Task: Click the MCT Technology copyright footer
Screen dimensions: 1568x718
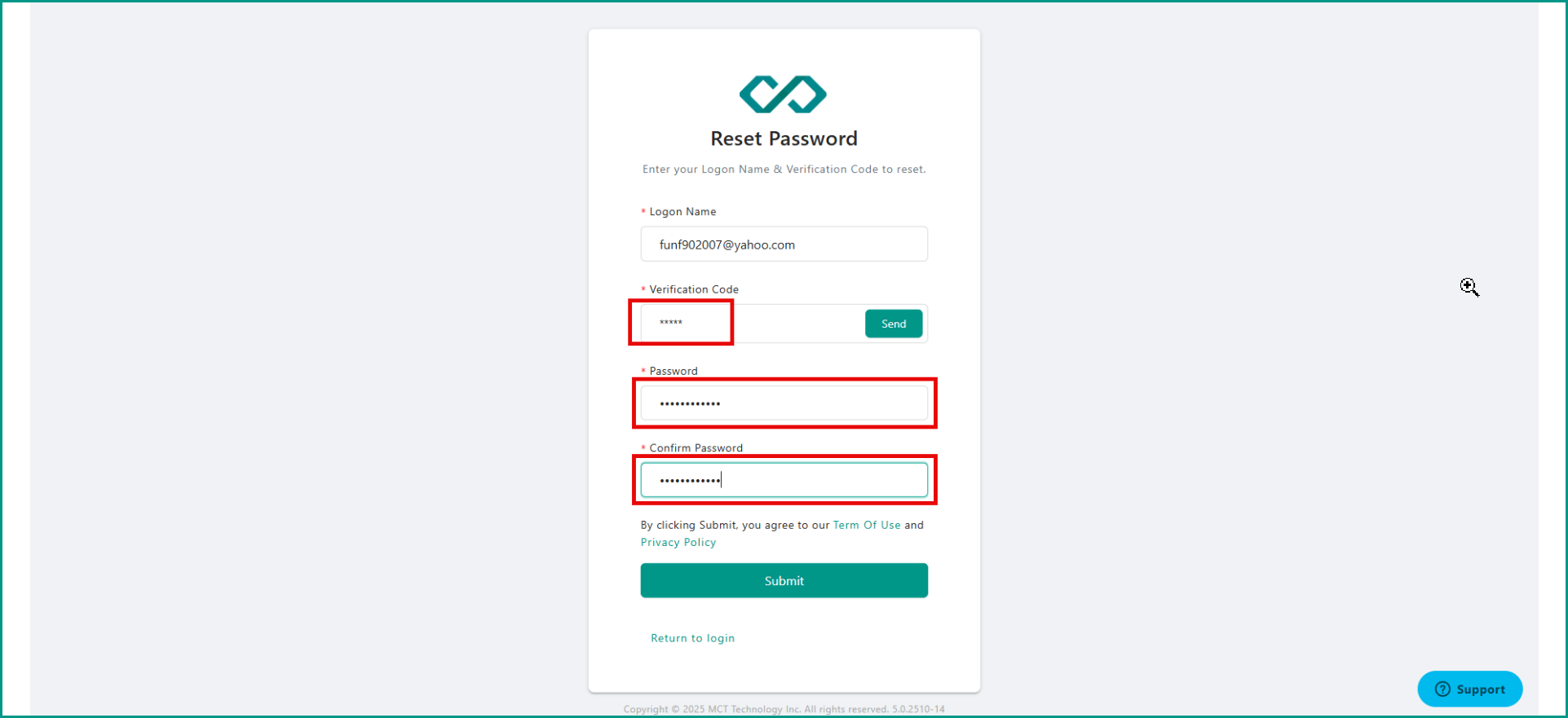Action: pyautogui.click(x=784, y=709)
